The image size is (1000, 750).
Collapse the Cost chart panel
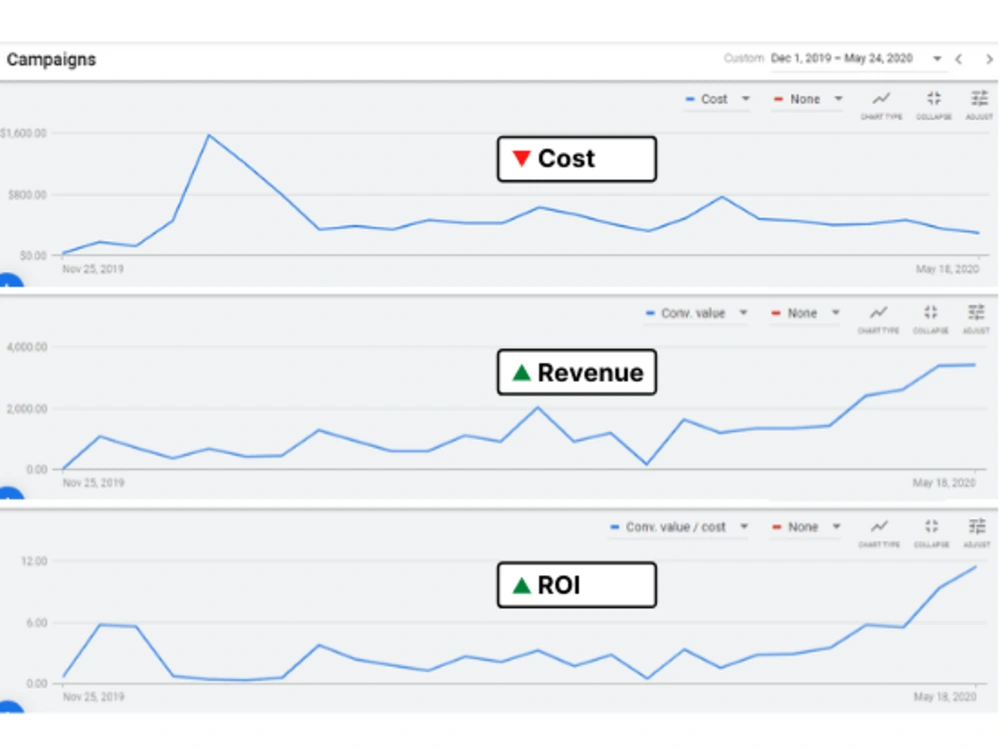(934, 105)
